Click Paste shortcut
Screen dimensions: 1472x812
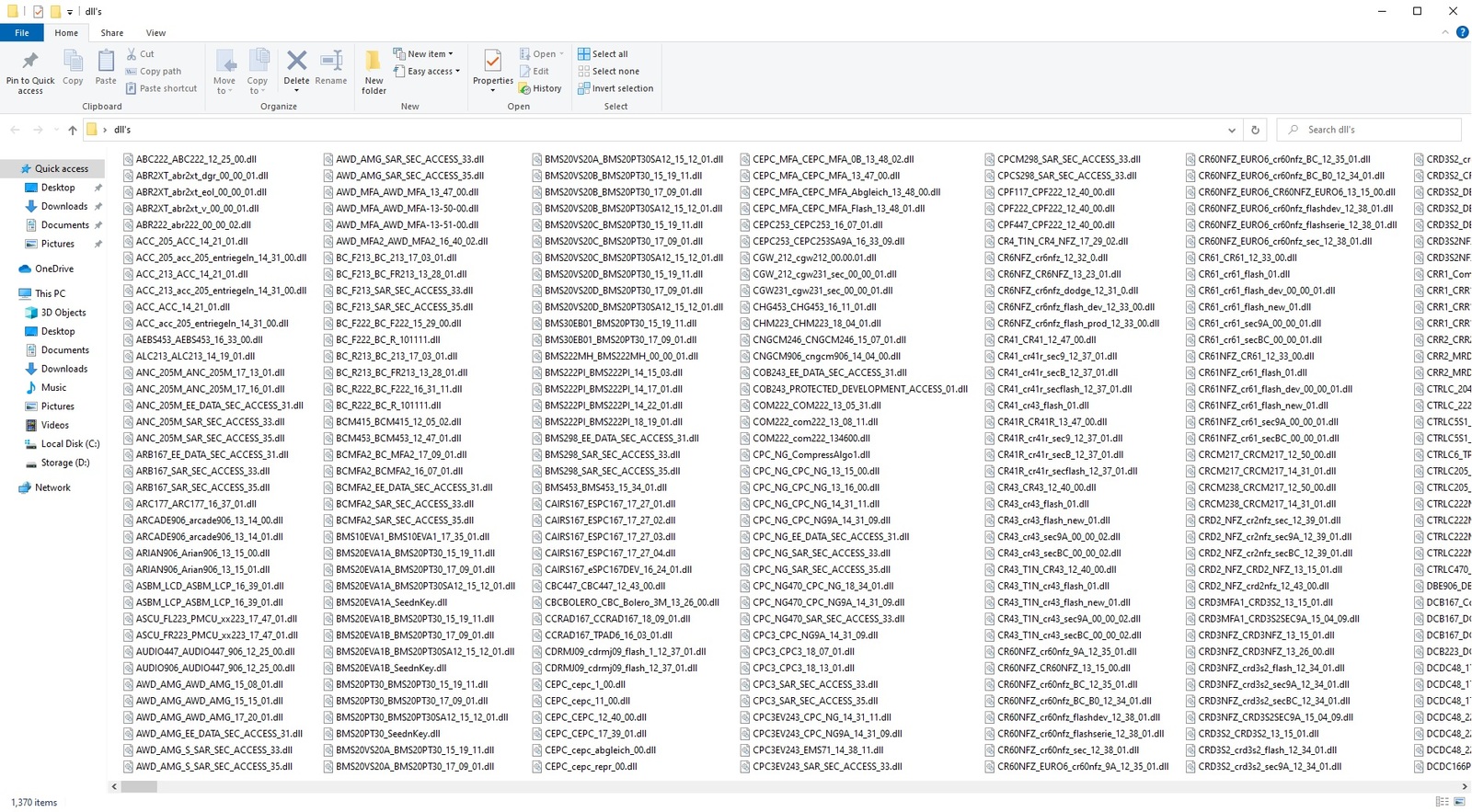click(x=162, y=89)
